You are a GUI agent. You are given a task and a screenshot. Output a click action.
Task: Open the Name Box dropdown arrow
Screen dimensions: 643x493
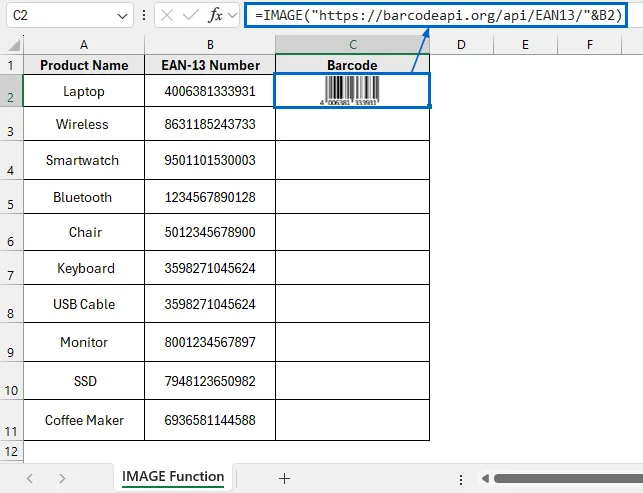tap(122, 16)
